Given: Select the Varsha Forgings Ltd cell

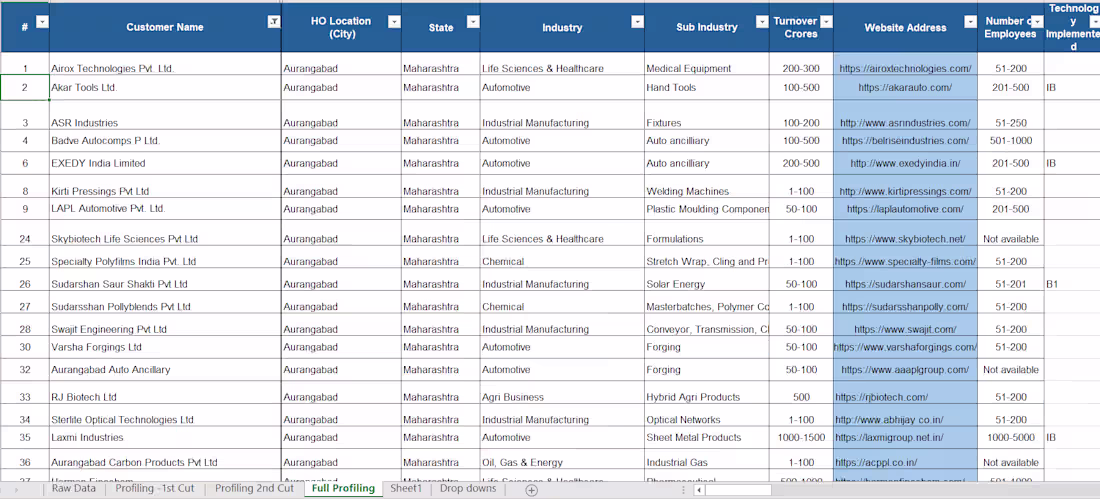Looking at the screenshot, I should [x=165, y=347].
